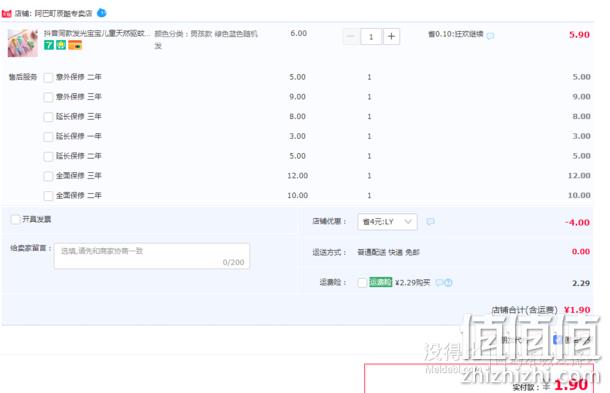The image size is (610, 393).
Task: Click the Tmall logo icon beside store name
Action: coord(7,14)
